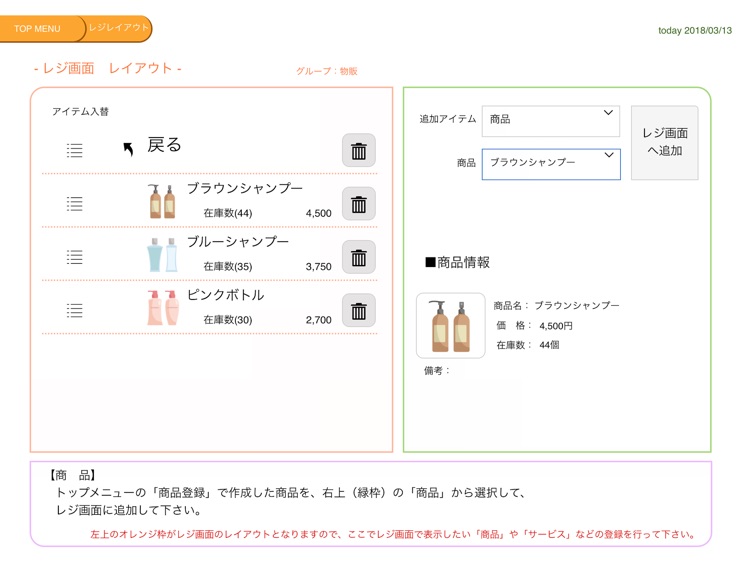
Task: Grab the reorder handle of ピンクボトル row
Action: [75, 310]
